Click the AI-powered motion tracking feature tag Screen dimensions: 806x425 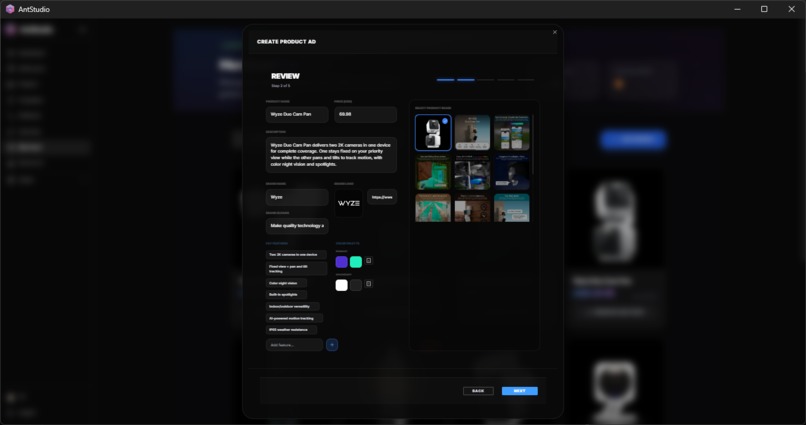[x=294, y=318]
